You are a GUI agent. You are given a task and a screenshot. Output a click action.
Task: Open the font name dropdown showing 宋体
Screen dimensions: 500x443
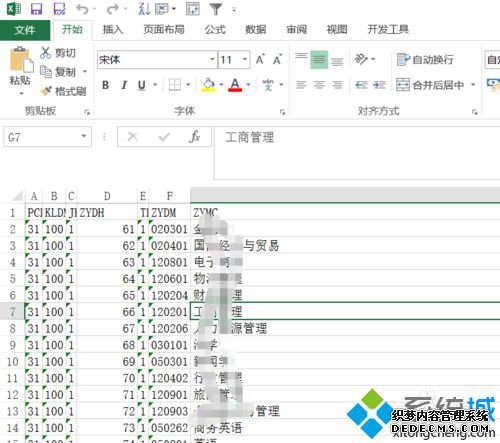click(212, 60)
